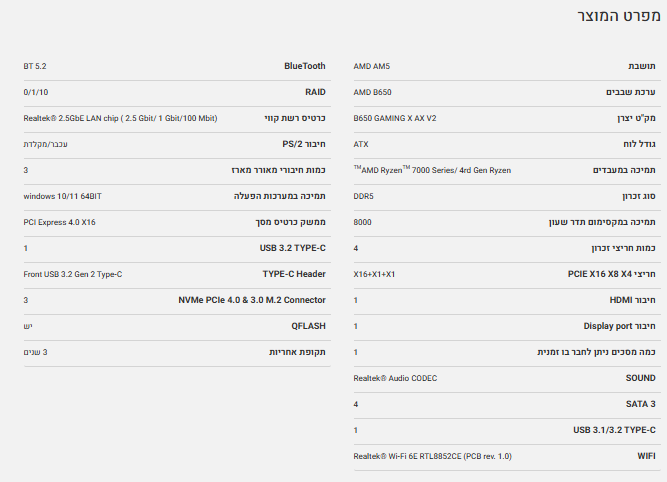
Task: Select the Realtek Audio CODEC value
Action: (x=395, y=378)
